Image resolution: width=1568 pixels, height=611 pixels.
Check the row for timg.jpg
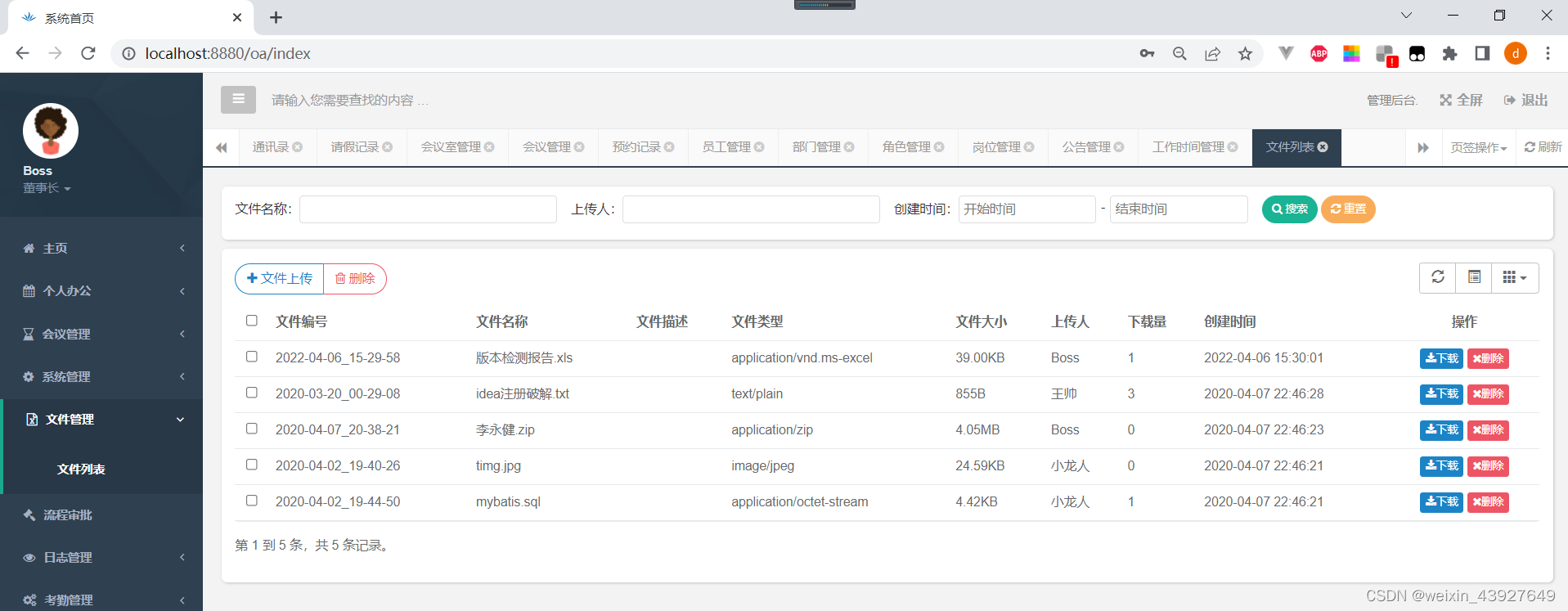252,465
